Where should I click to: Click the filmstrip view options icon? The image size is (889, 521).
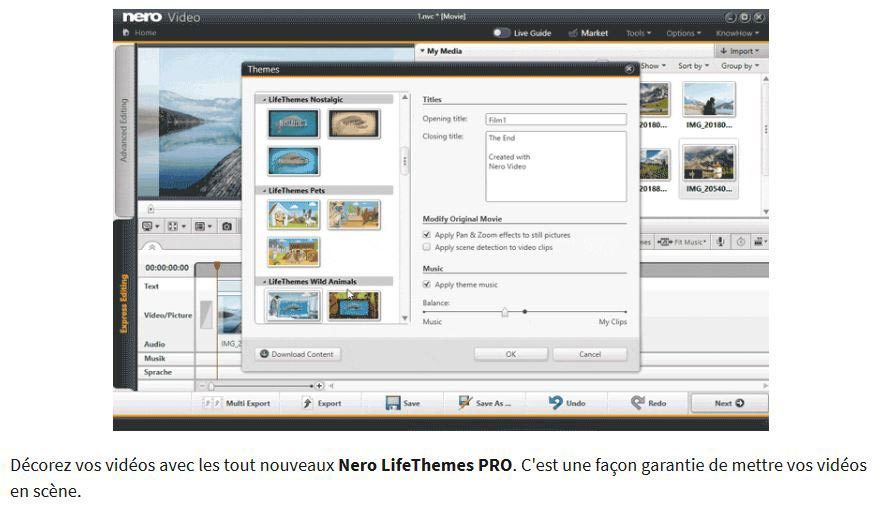click(x=203, y=227)
